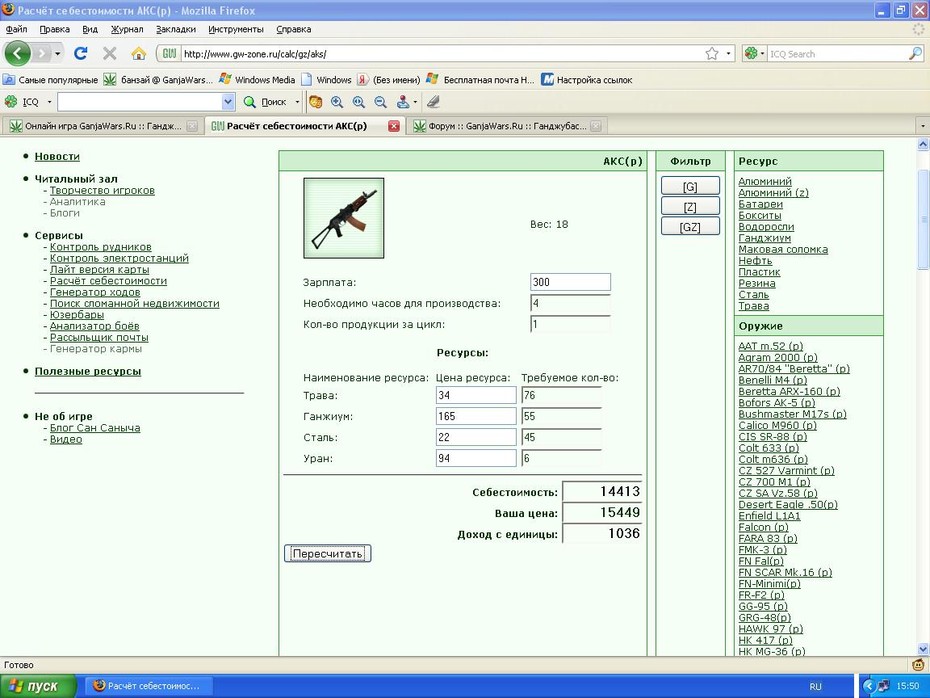This screenshot has width=930, height=698.
Task: Click the stop loading X icon
Action: click(x=110, y=54)
